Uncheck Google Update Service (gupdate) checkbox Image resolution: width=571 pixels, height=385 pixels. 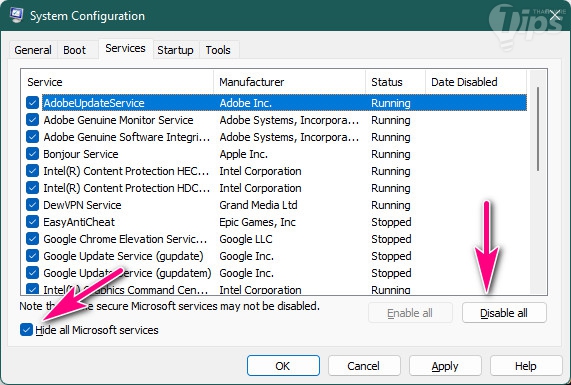32,256
